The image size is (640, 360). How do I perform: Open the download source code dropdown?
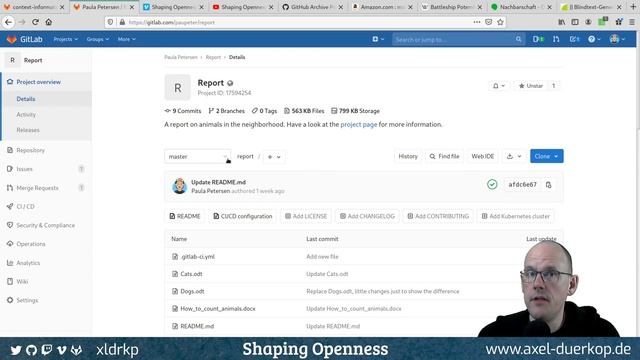click(514, 156)
